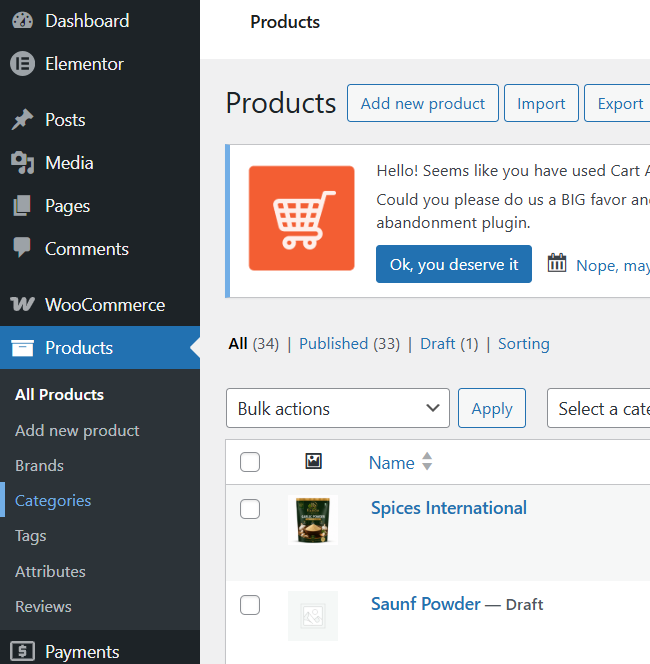
Task: Click the Export button
Action: 619,103
